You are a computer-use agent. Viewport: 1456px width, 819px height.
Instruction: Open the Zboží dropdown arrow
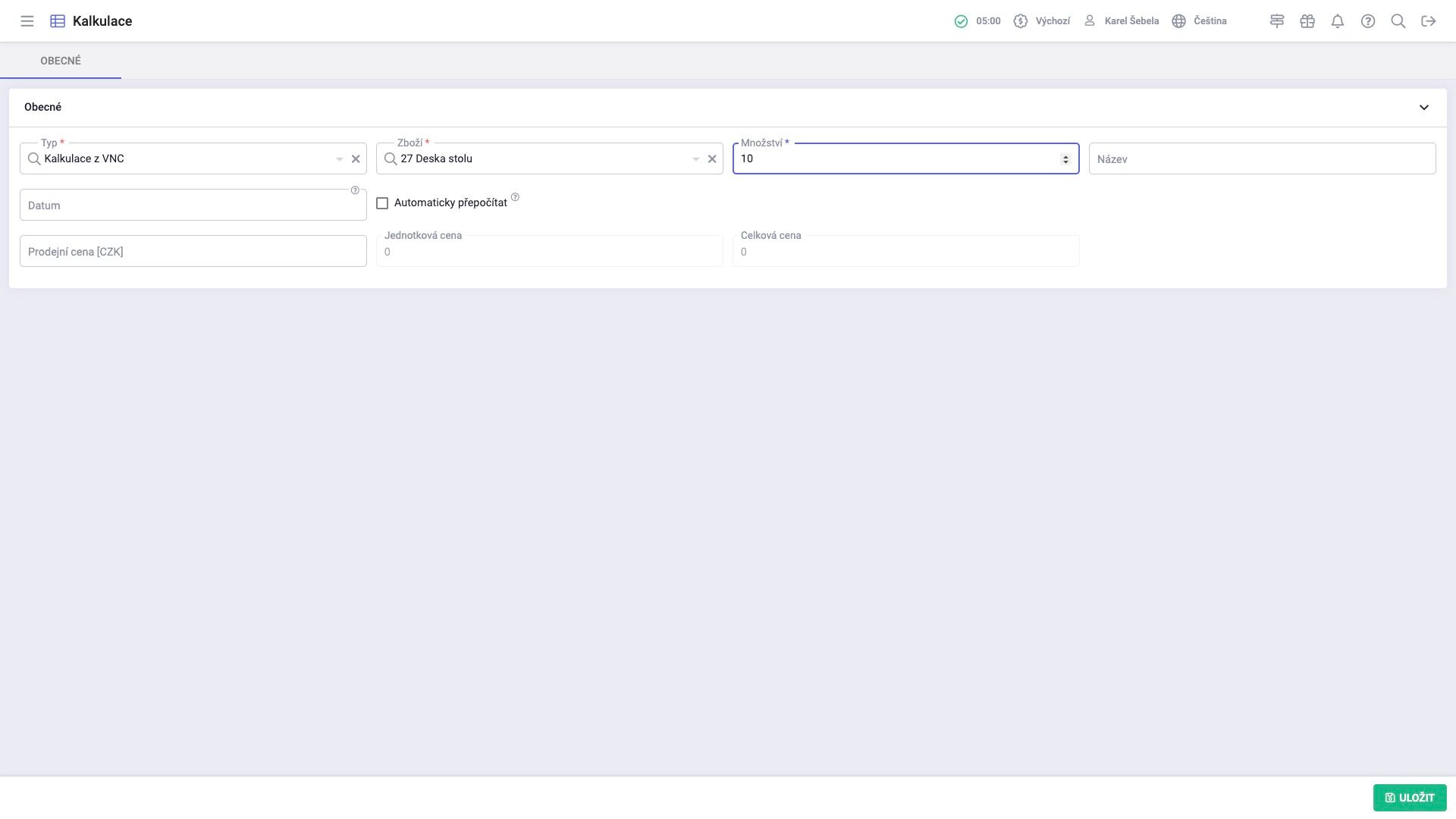695,159
